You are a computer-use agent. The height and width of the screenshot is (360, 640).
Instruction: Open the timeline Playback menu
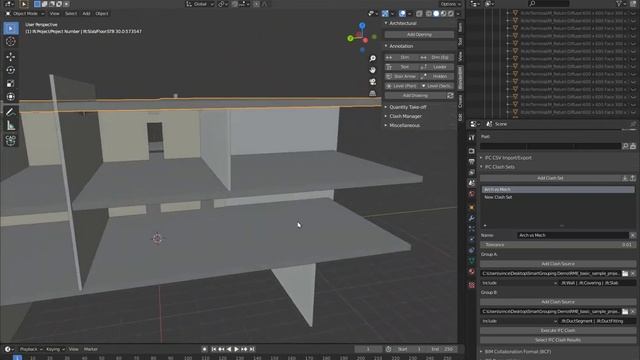[x=31, y=349]
